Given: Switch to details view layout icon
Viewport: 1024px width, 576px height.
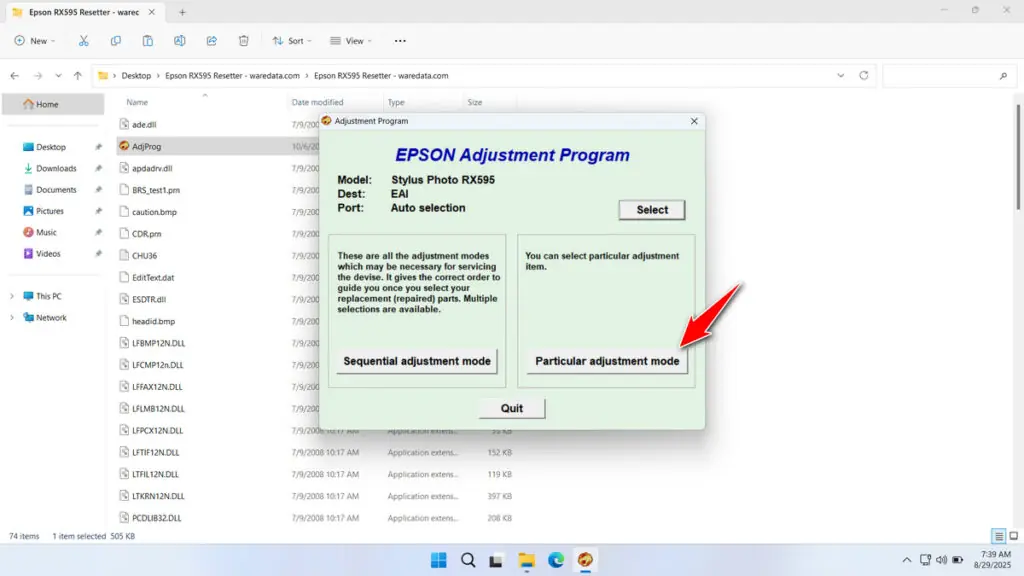Looking at the screenshot, I should (x=999, y=536).
